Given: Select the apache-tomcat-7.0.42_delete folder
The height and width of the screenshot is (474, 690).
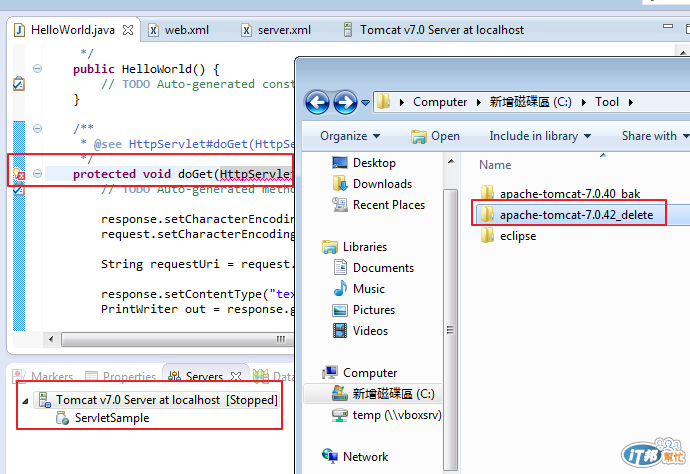Looking at the screenshot, I should tap(568, 214).
